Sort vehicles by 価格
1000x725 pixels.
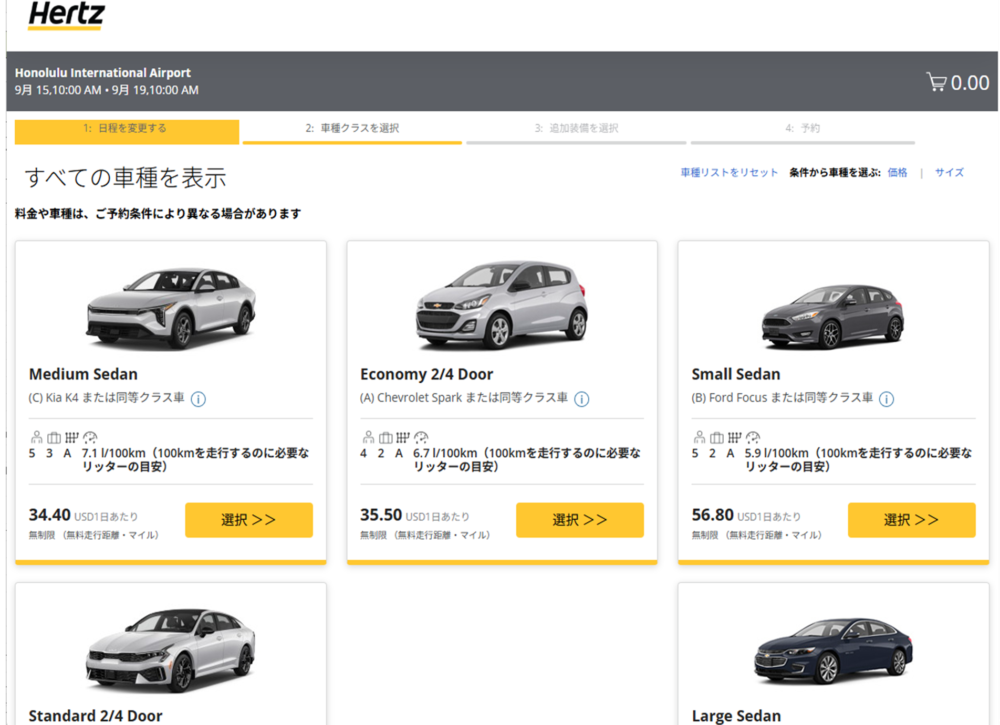[x=897, y=172]
